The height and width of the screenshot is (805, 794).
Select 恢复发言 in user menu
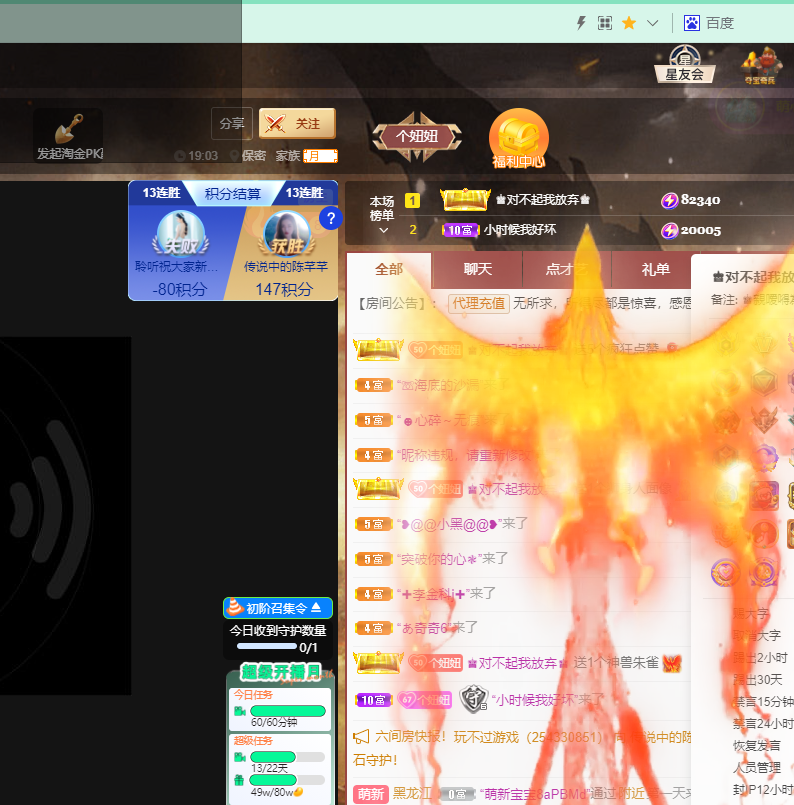point(757,745)
